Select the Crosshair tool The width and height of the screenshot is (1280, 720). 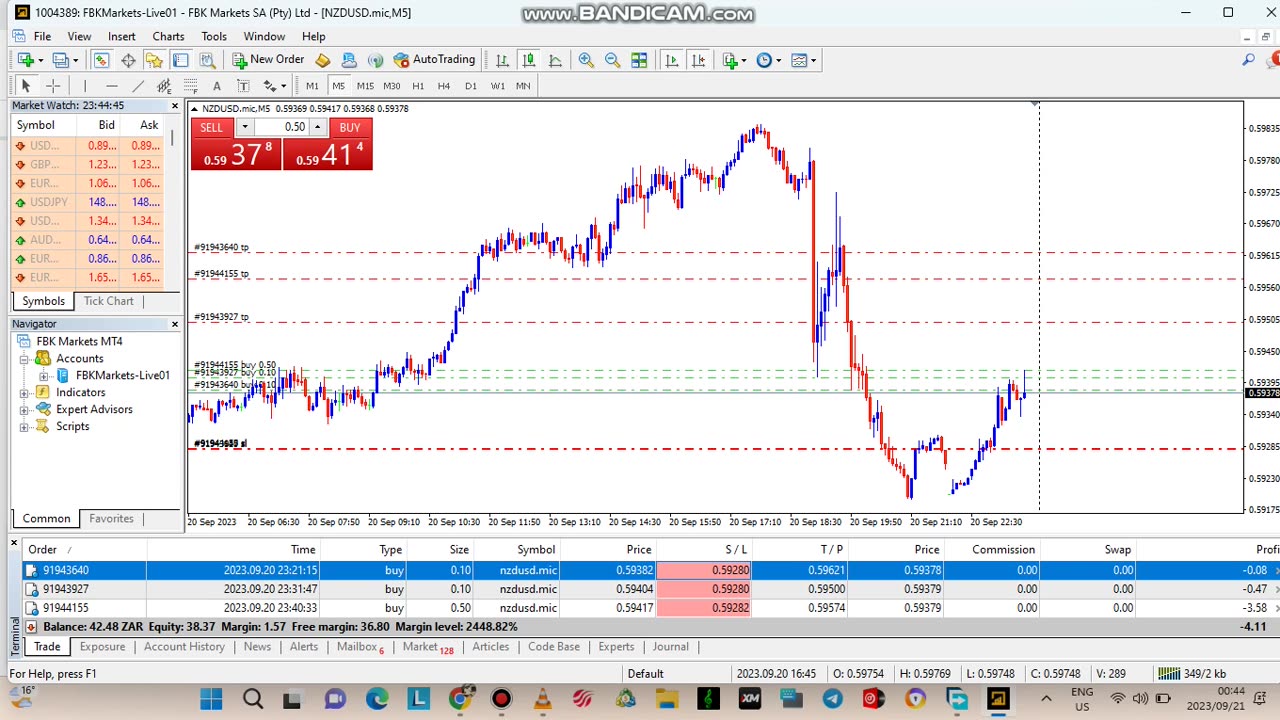click(53, 86)
